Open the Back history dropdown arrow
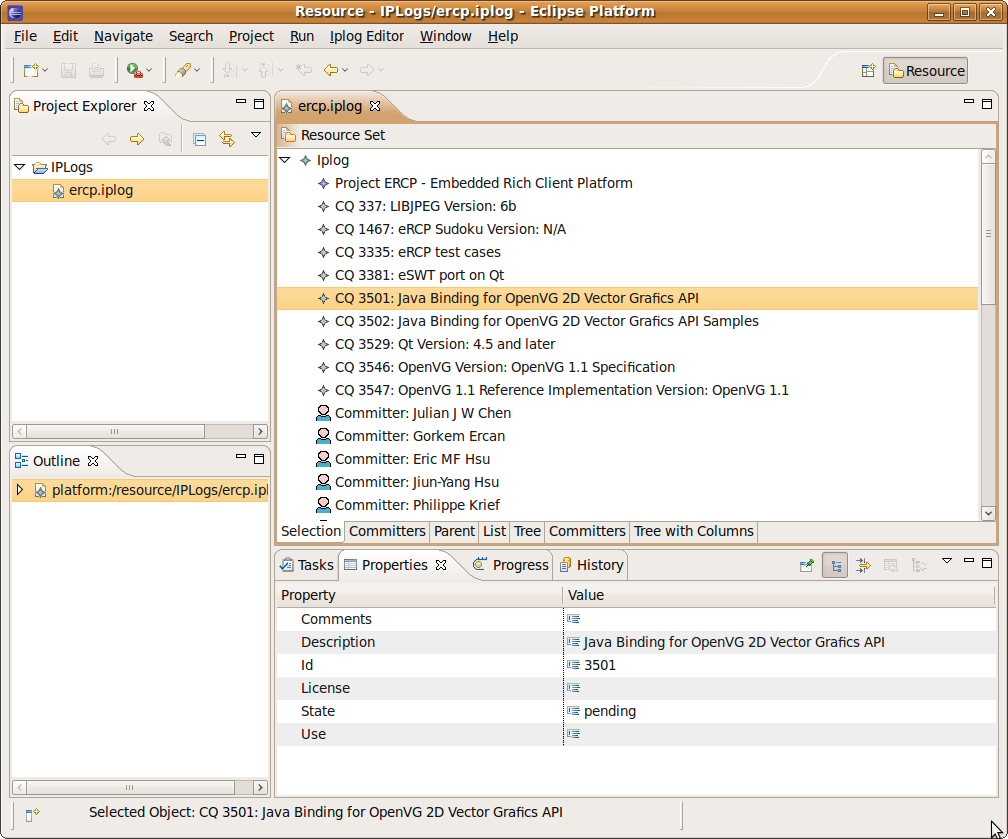Screen dimensions: 1008x839 point(345,70)
